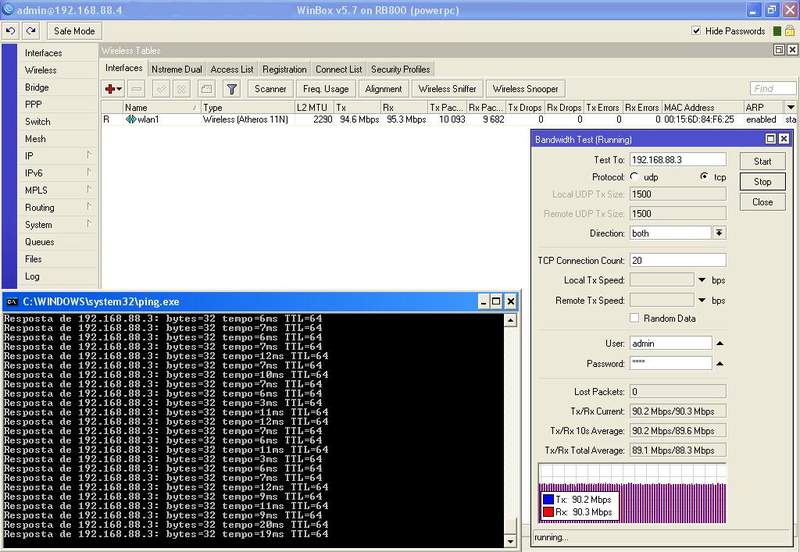The height and width of the screenshot is (552, 800).
Task: Enable the Random Data checkbox
Action: coord(634,318)
